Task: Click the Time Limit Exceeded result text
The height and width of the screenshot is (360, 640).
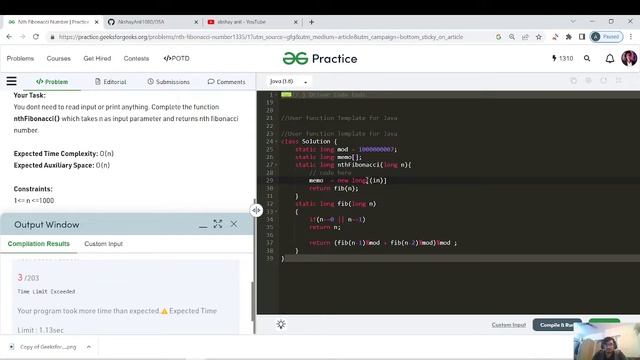Action: [46, 291]
